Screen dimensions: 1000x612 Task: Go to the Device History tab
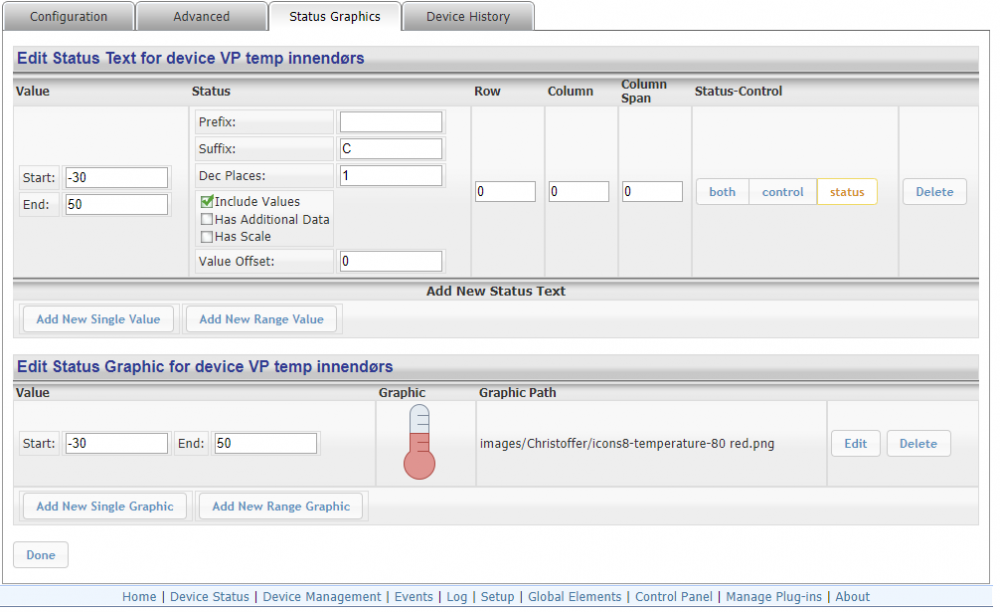point(468,17)
